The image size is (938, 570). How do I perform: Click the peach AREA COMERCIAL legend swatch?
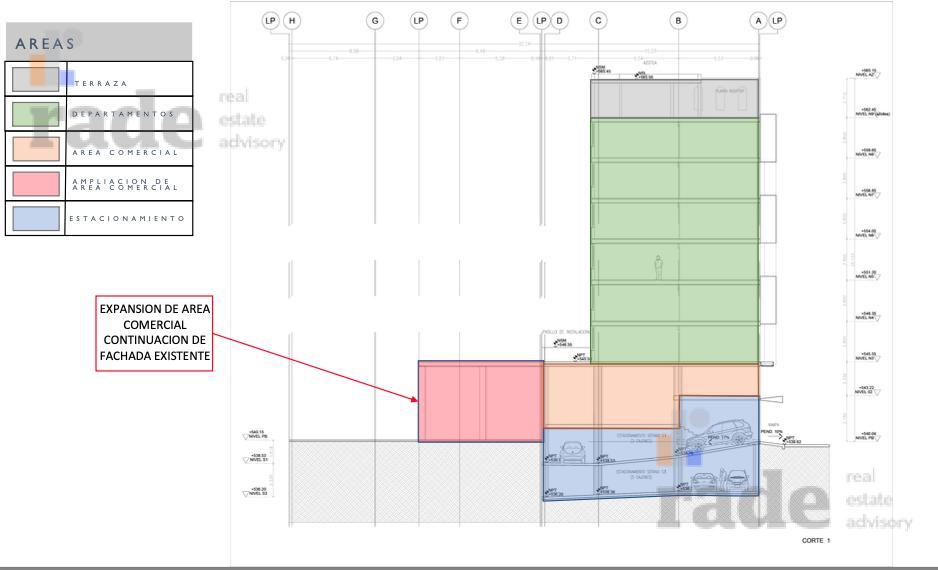[36, 148]
